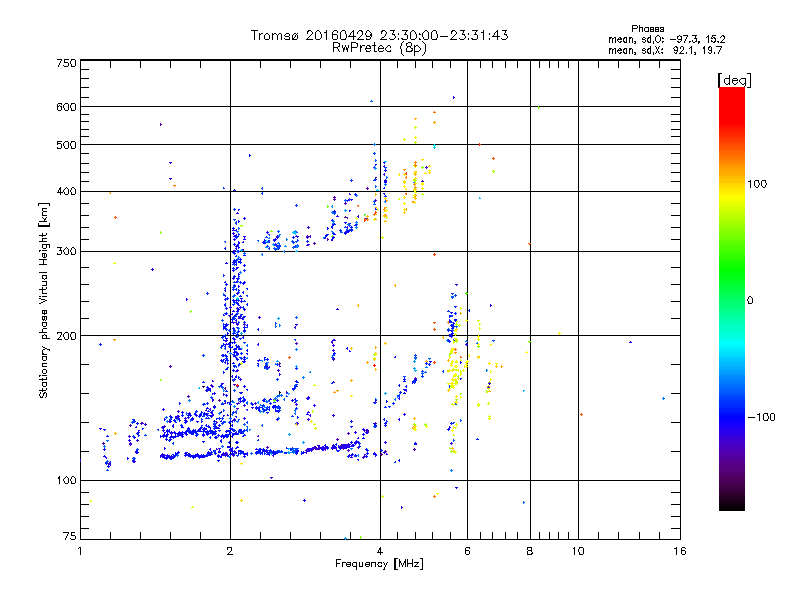
Task: Click x-axis tick label '10'
Action: tap(578, 551)
